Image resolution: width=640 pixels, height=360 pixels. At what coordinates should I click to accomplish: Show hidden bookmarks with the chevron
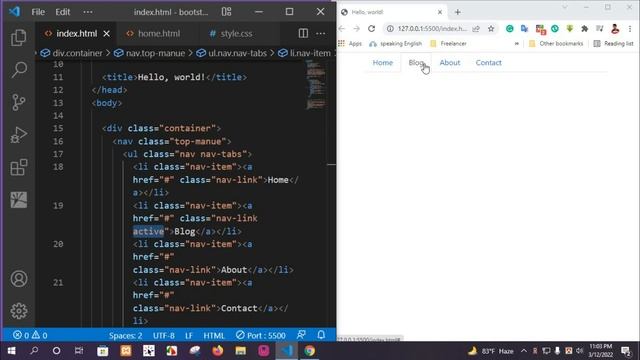[x=517, y=44]
